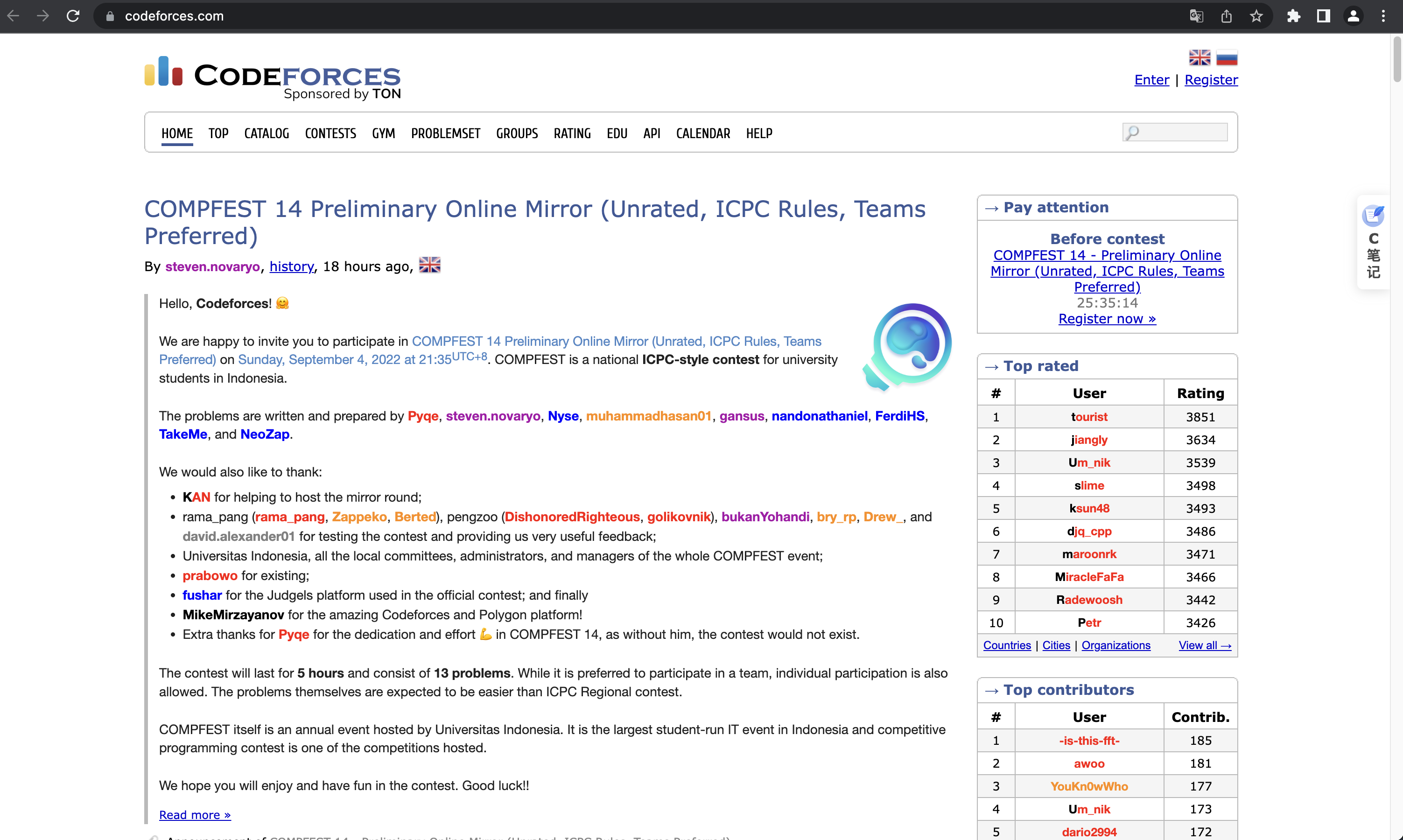Open the share page icon

point(1227,16)
